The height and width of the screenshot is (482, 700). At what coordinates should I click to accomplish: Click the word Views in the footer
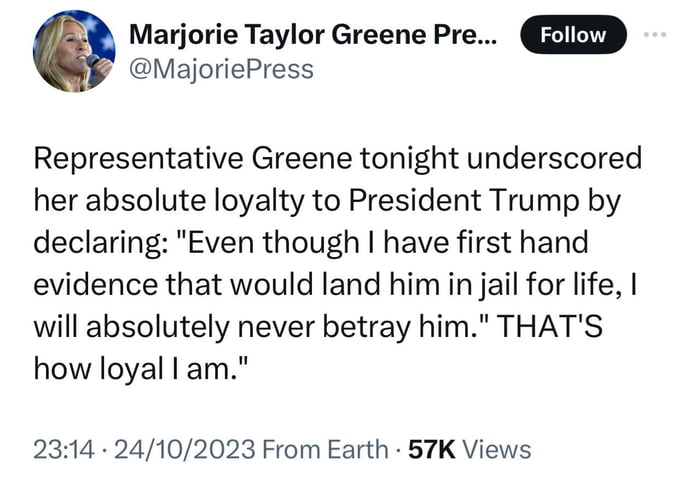[496, 449]
